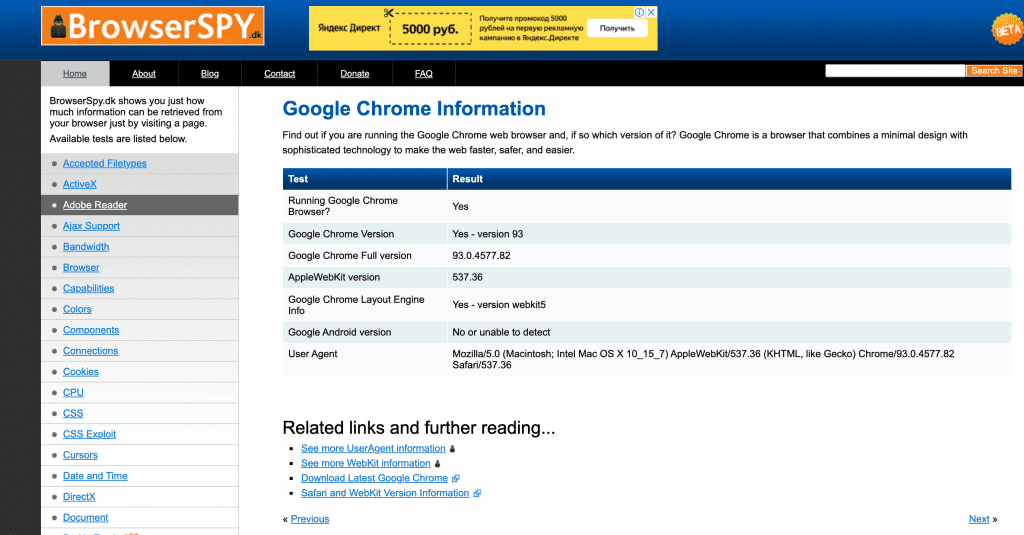Click the Related links and further reading heading
Image resolution: width=1024 pixels, height=535 pixels.
pos(419,428)
